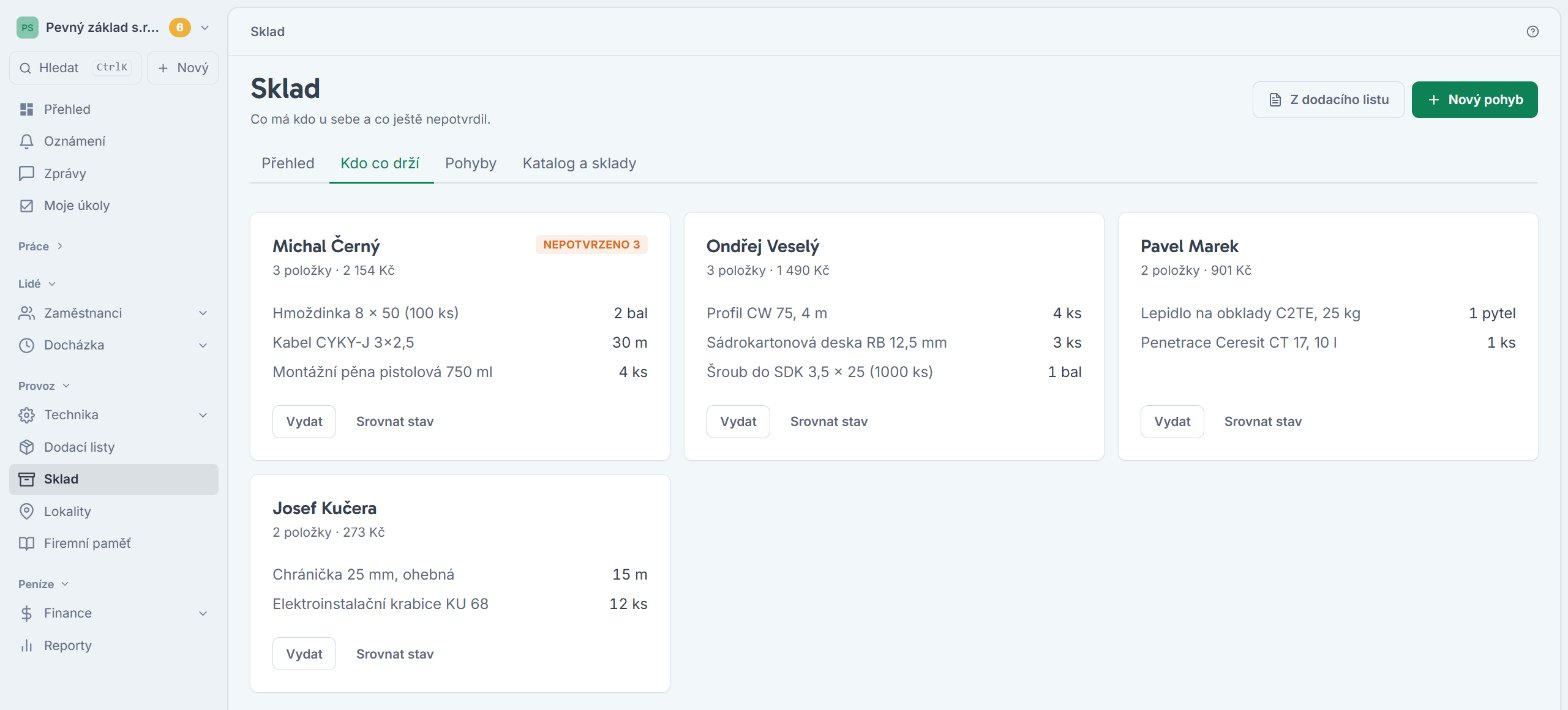Image resolution: width=1568 pixels, height=710 pixels.
Task: Click Srovnat stav for Josef Kučera
Action: (x=395, y=654)
